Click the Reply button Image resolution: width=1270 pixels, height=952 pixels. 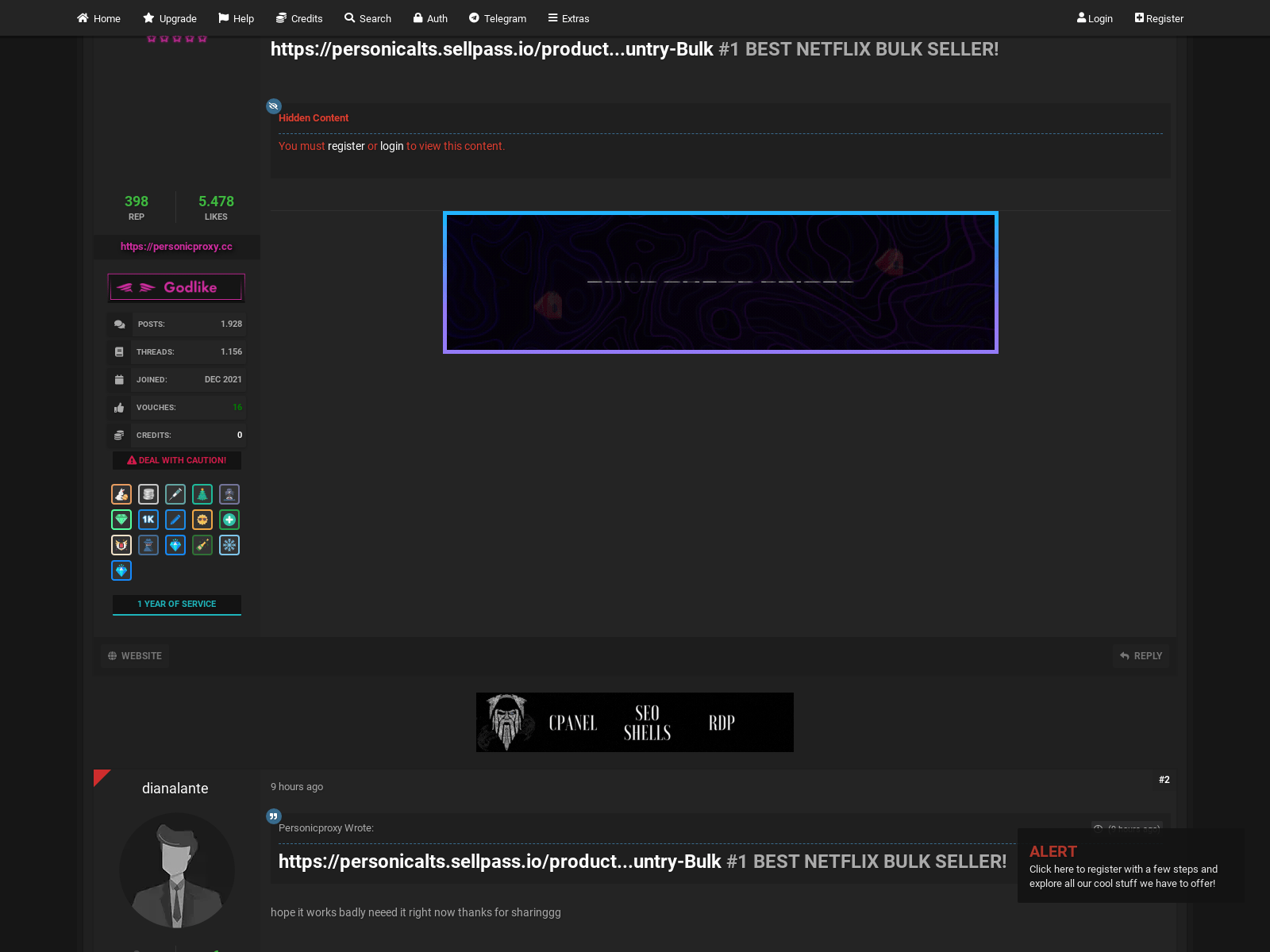click(x=1141, y=656)
